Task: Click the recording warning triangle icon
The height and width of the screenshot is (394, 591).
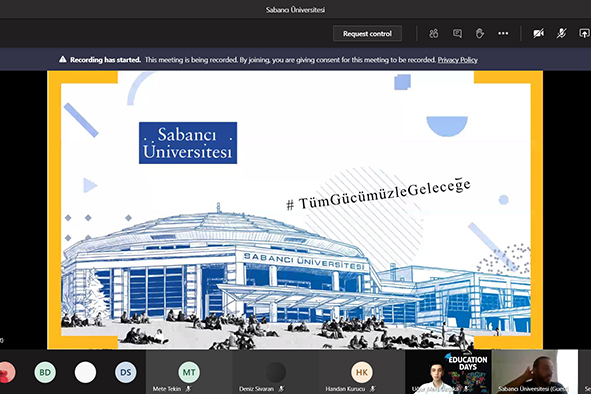Action: 63,59
